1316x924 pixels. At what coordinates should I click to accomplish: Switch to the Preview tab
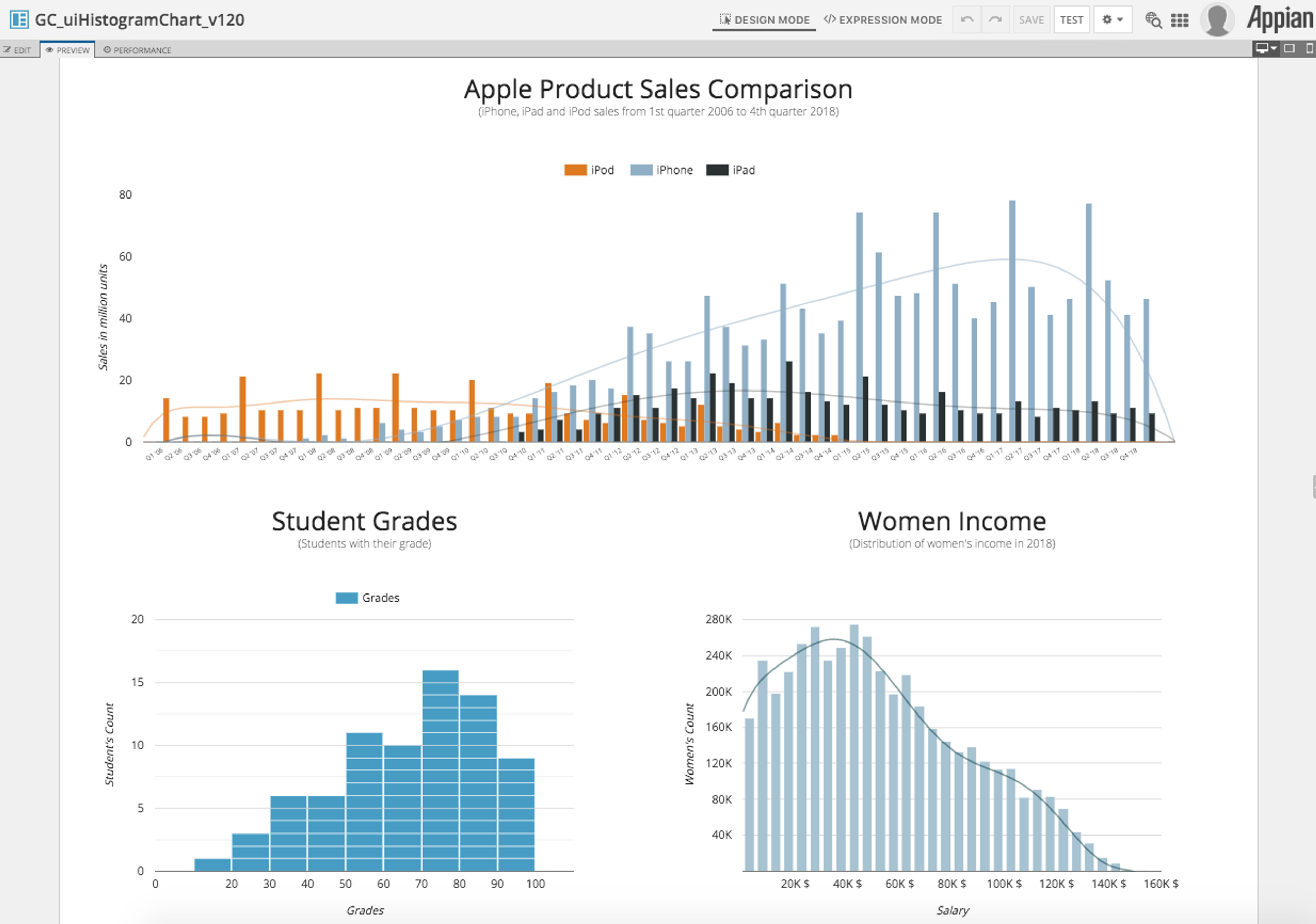[68, 50]
